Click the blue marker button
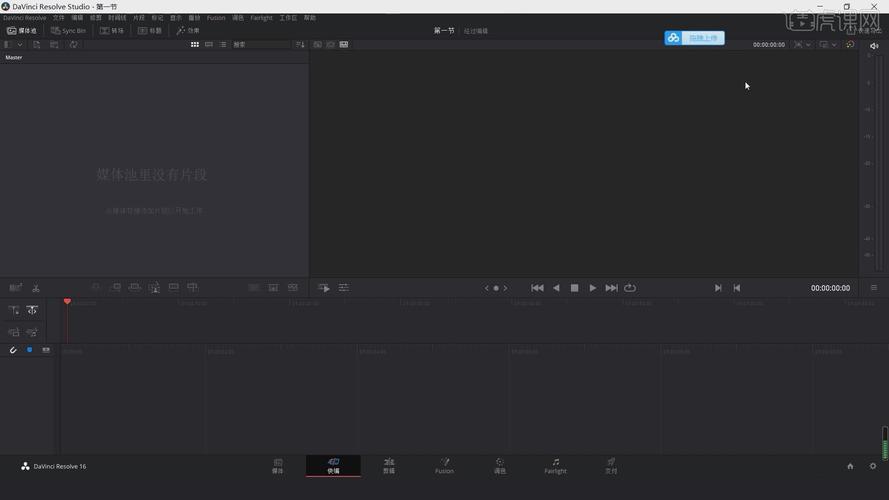This screenshot has height=500, width=889. (29, 350)
